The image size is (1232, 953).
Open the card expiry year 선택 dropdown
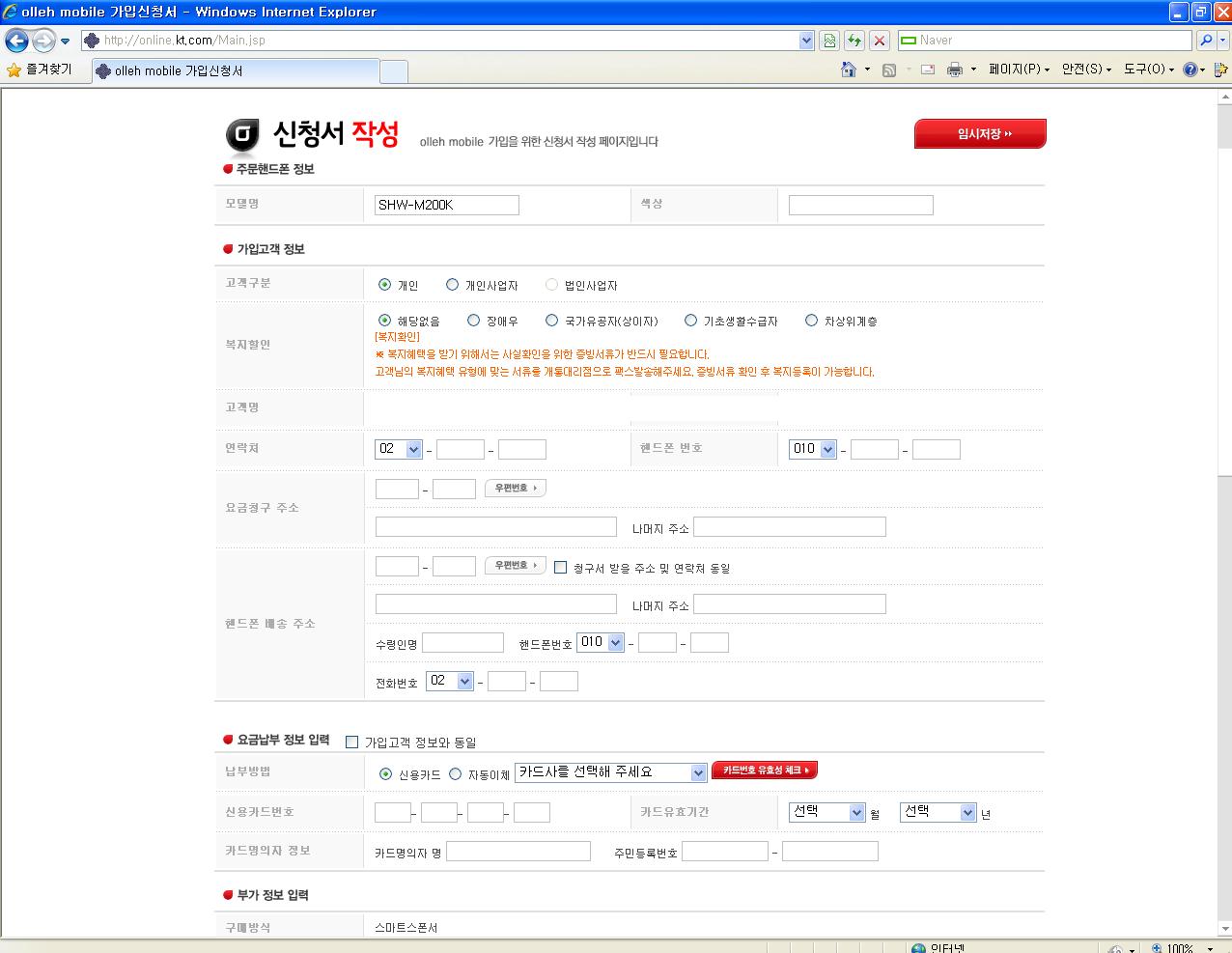click(x=938, y=812)
